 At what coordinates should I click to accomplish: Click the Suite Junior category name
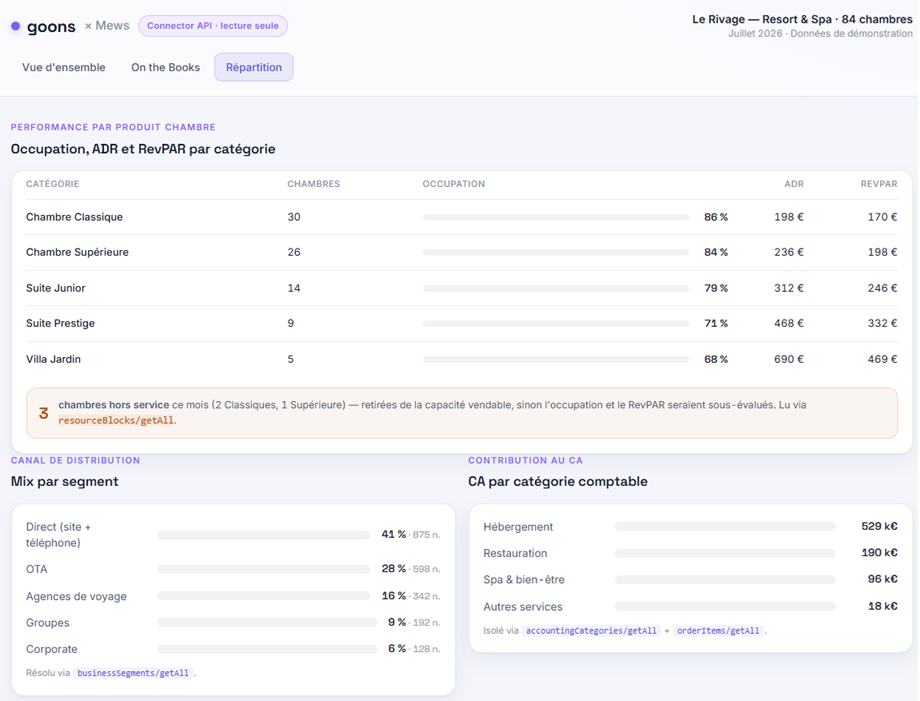point(56,288)
